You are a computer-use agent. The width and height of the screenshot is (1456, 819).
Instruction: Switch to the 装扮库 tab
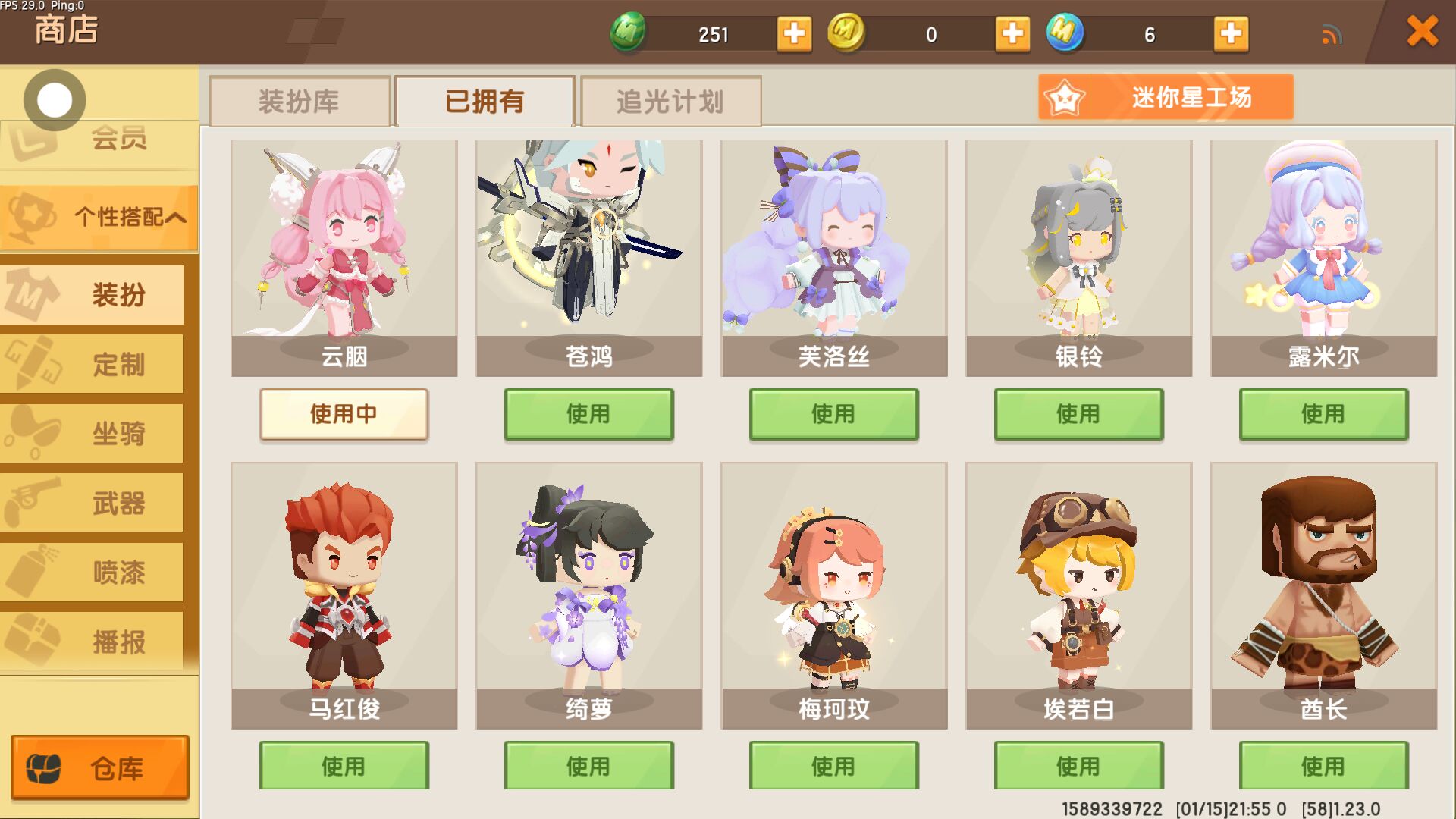300,101
